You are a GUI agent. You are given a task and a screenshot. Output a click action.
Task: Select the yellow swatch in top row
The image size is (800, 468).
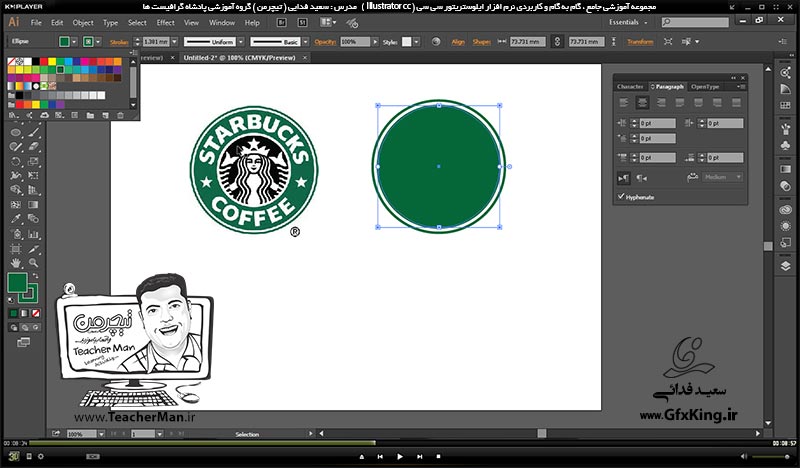[x=52, y=62]
